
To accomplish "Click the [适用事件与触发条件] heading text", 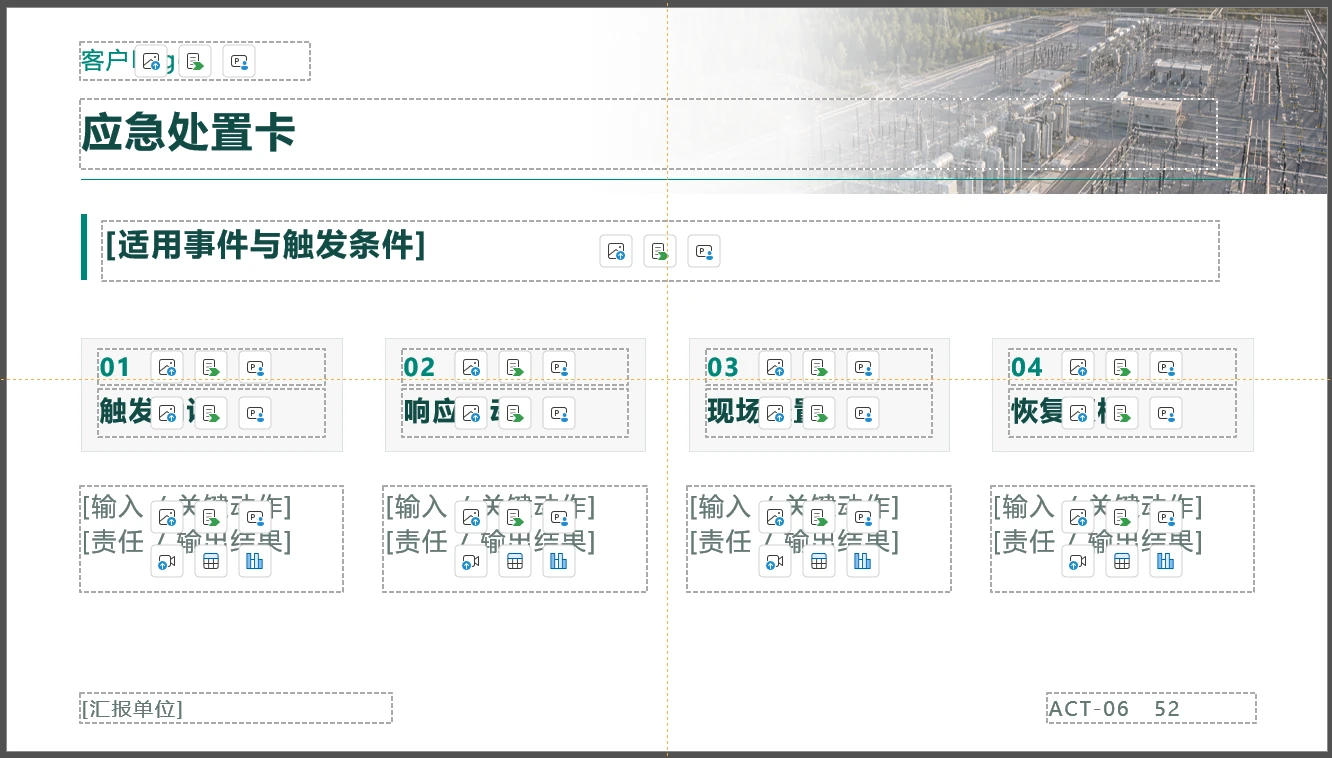I will coord(265,244).
